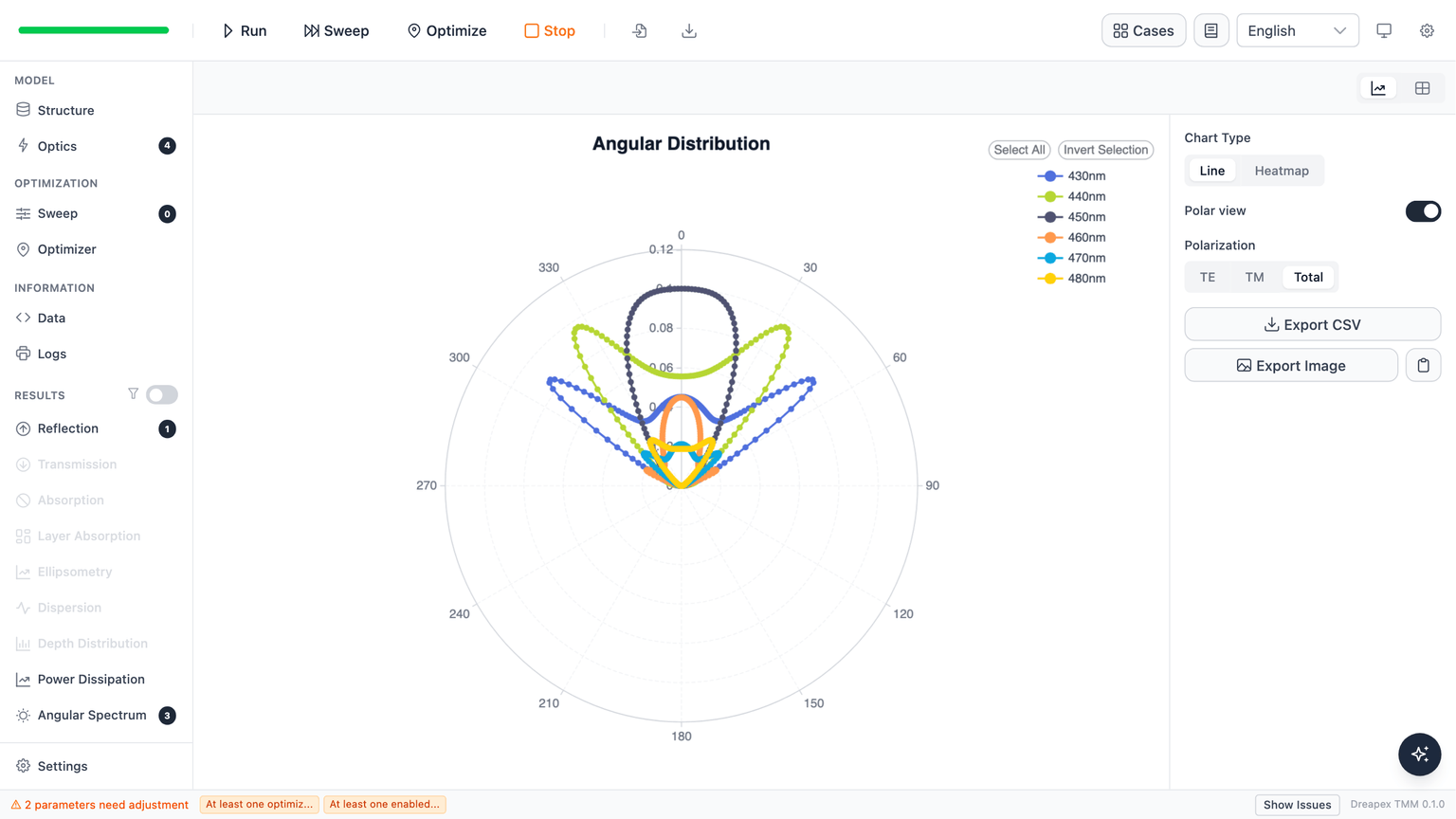Open the gear settings icon top right
Screen dimensions: 1456x819
[1427, 30]
